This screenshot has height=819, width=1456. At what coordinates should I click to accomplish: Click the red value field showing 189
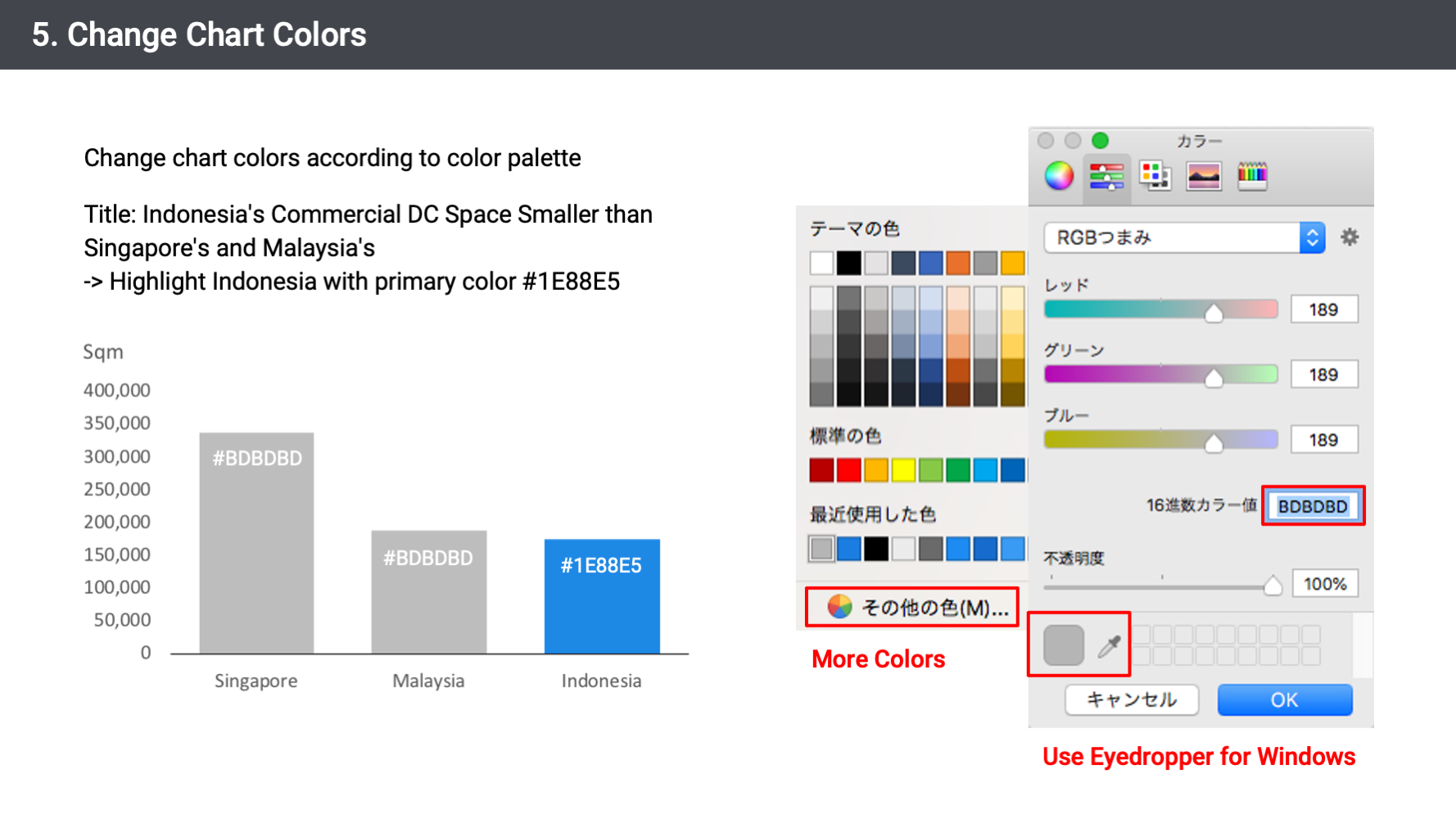(1323, 310)
